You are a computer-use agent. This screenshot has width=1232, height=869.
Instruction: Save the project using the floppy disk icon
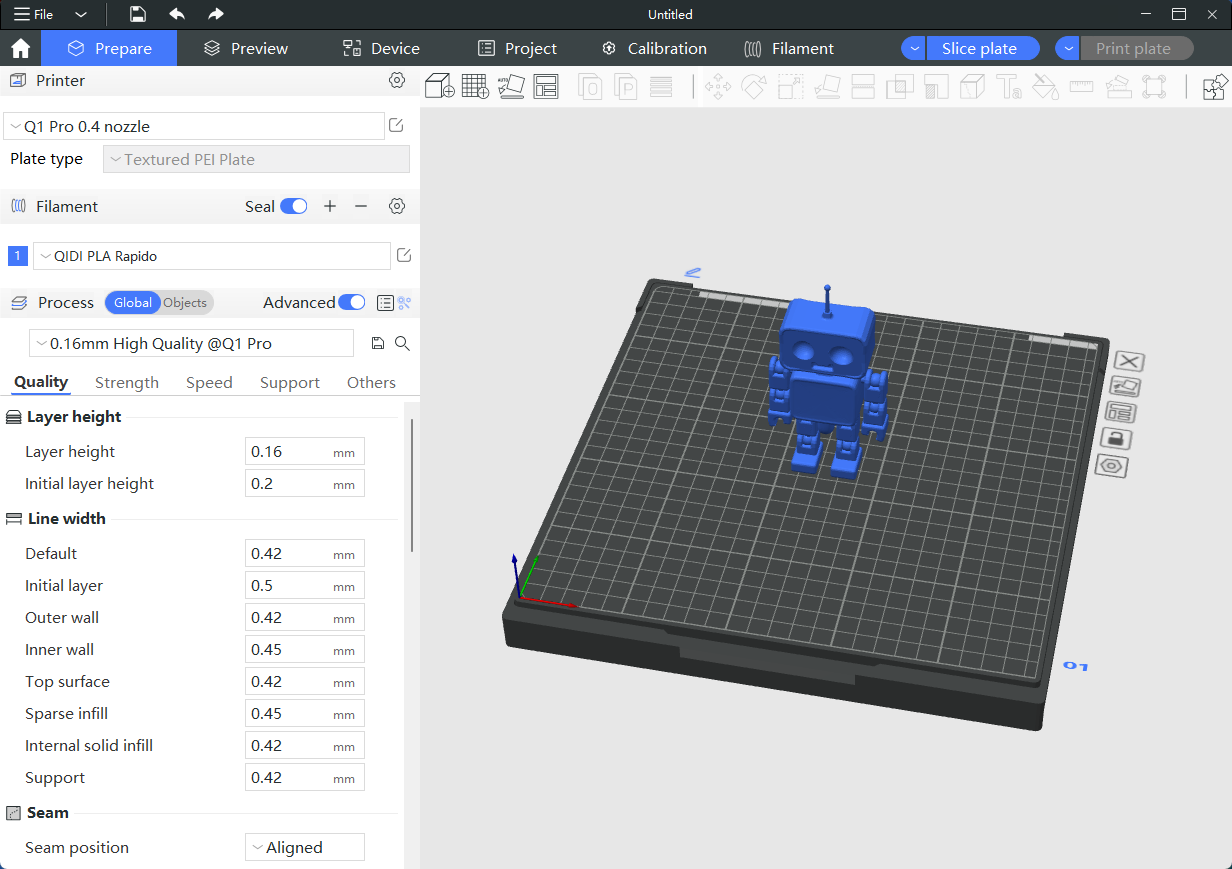tap(138, 14)
